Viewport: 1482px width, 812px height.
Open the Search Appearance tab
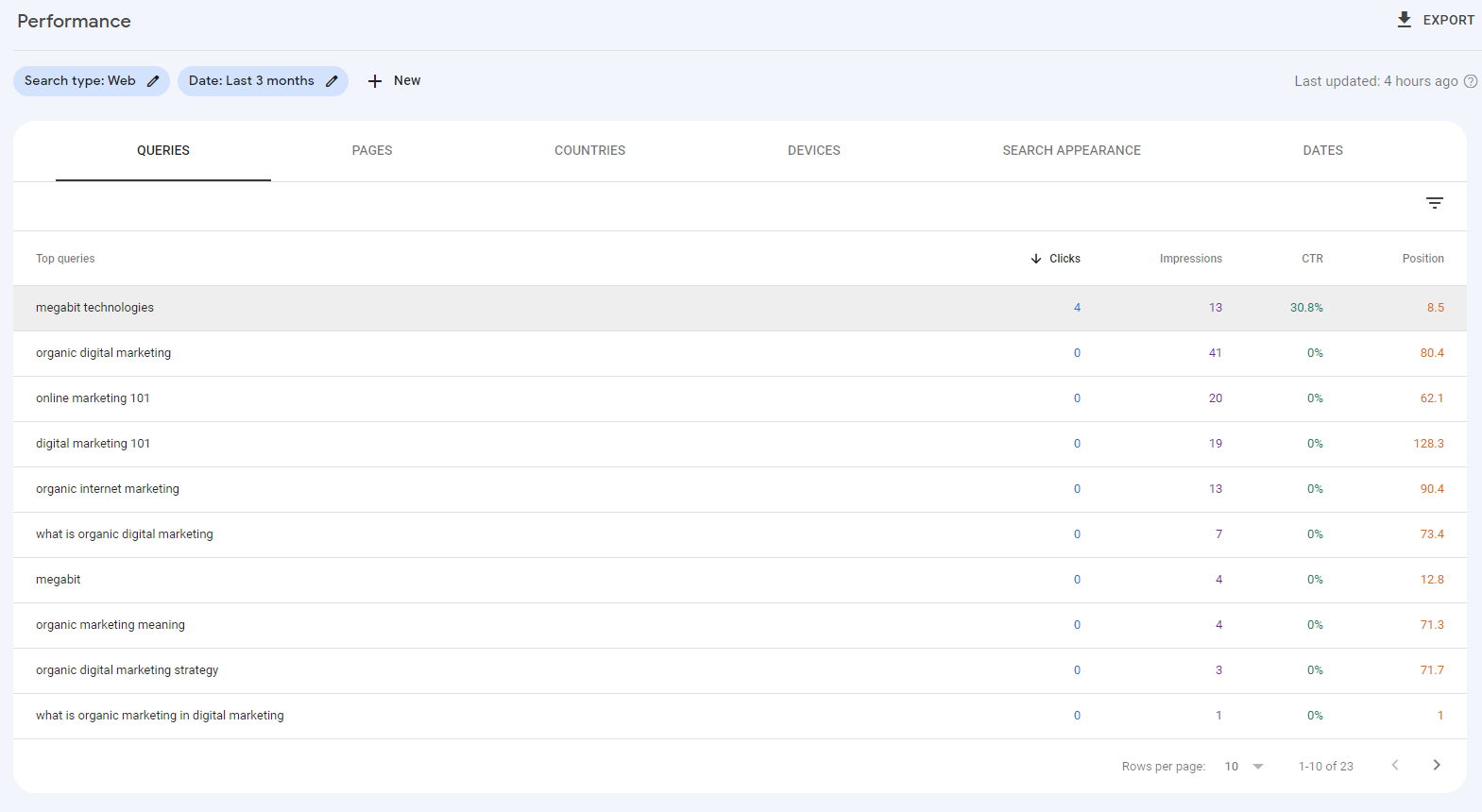tap(1071, 151)
